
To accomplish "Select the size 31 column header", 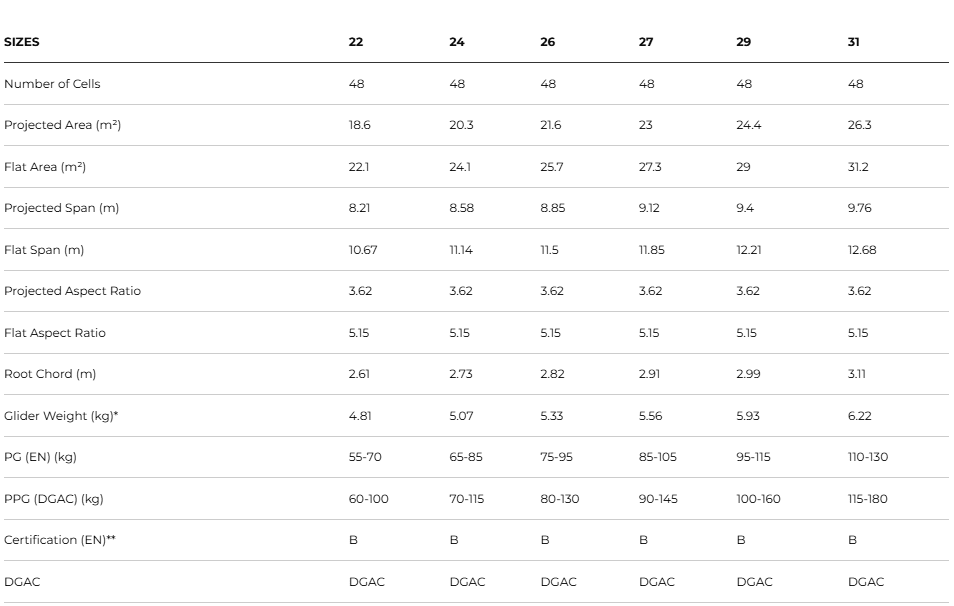I will 854,42.
